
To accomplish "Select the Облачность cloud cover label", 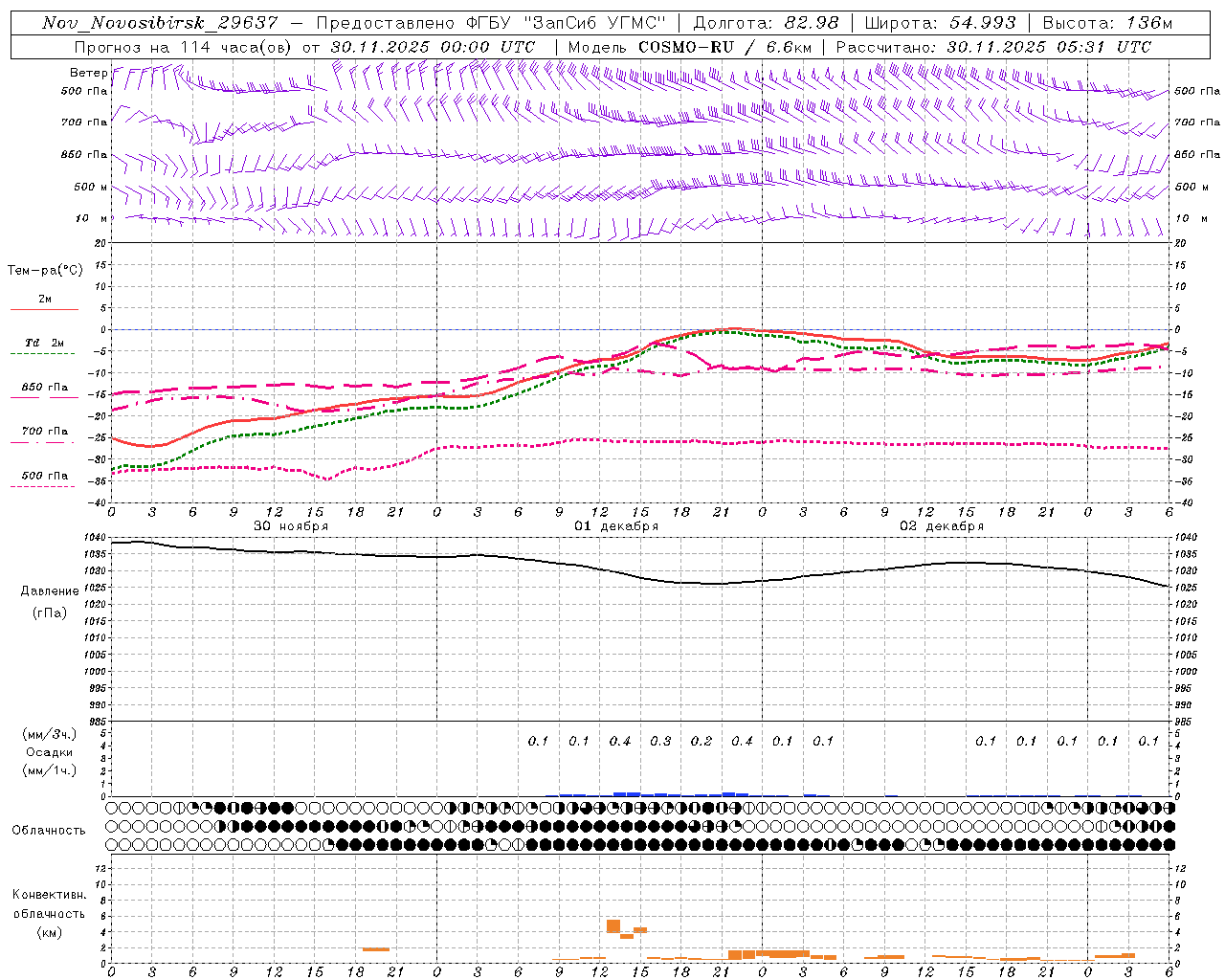I will point(49,830).
